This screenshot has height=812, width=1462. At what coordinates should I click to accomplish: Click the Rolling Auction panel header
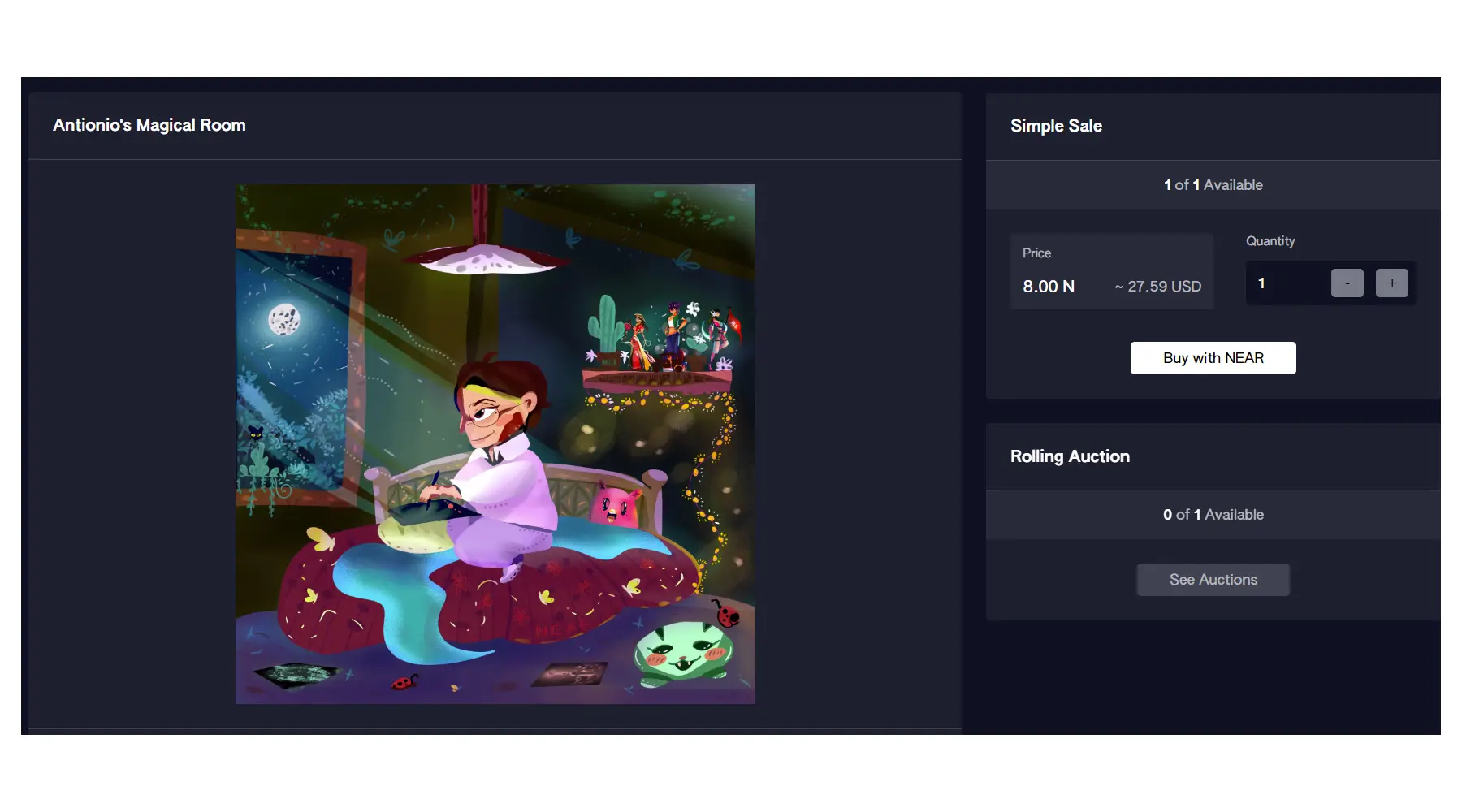1213,456
